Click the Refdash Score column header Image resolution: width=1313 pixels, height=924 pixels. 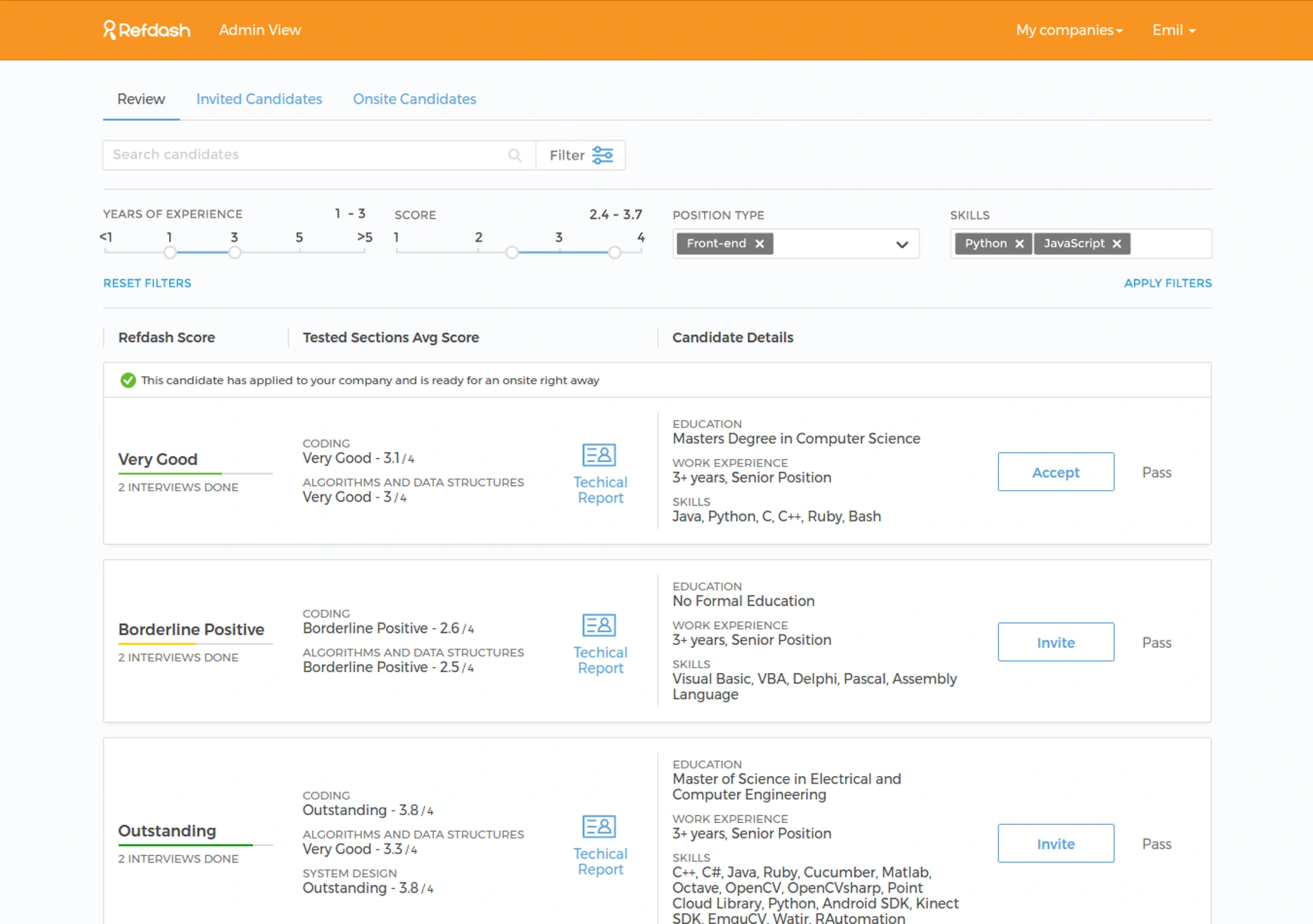click(166, 338)
